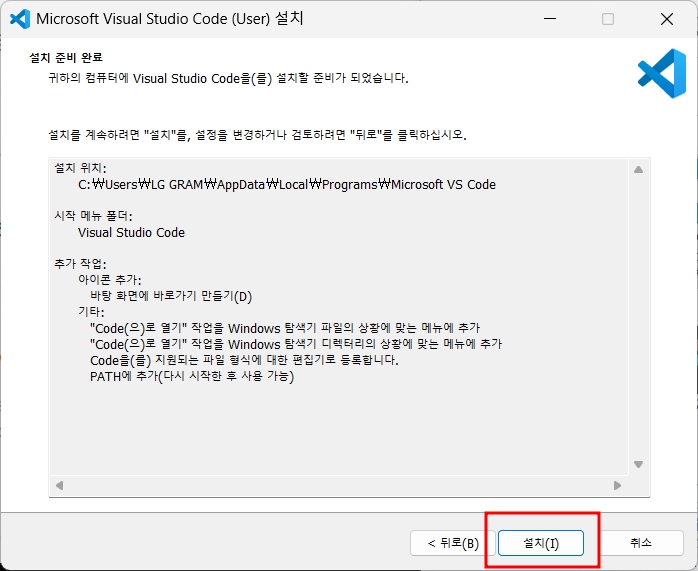Click the '기타:' line
The width and height of the screenshot is (698, 571).
[x=91, y=312]
